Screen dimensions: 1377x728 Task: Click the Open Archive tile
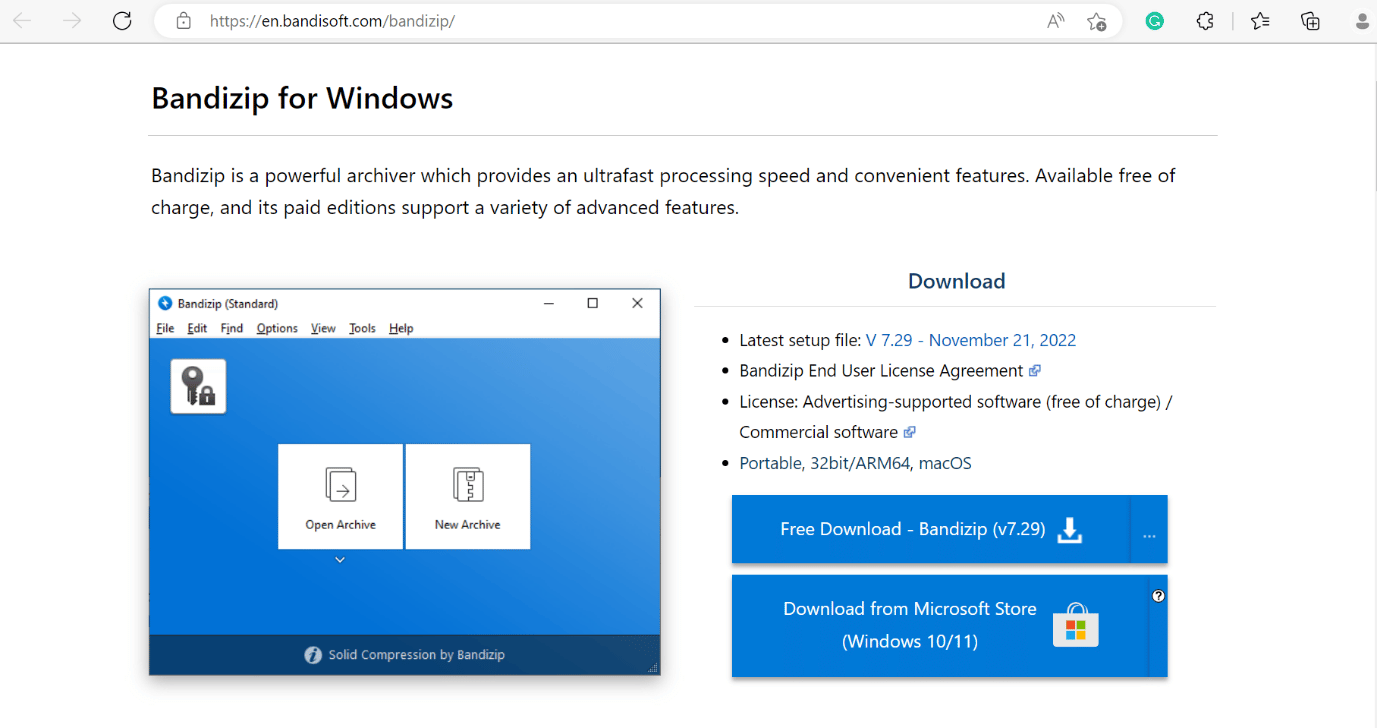[x=340, y=496]
